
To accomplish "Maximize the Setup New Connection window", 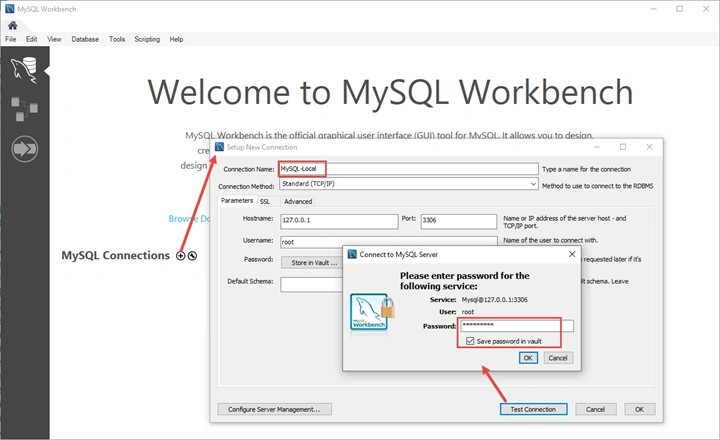I will (623, 147).
